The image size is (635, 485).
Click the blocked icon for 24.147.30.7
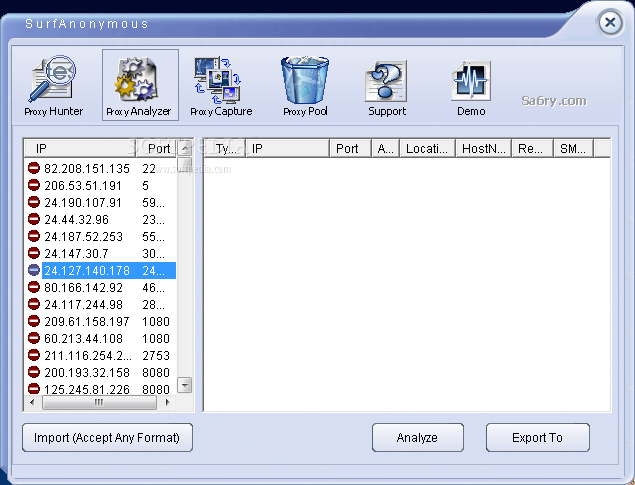click(x=34, y=253)
